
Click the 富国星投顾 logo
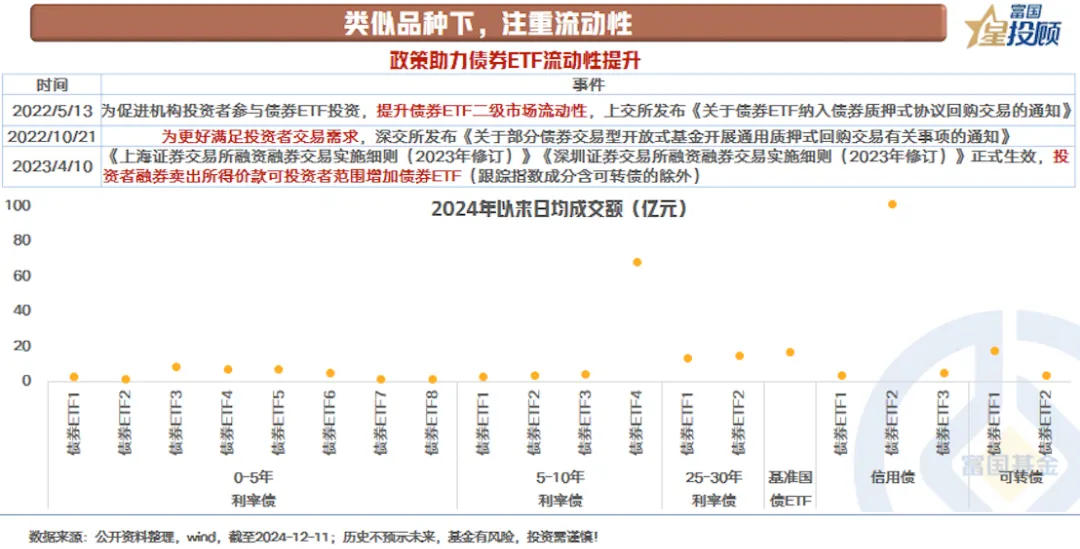[x=1013, y=26]
